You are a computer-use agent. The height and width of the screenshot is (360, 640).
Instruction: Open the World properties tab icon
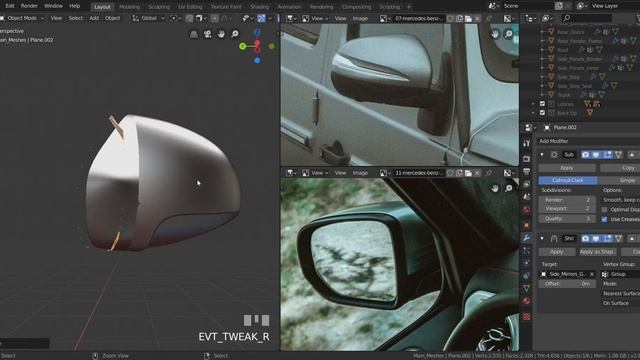coord(527,209)
